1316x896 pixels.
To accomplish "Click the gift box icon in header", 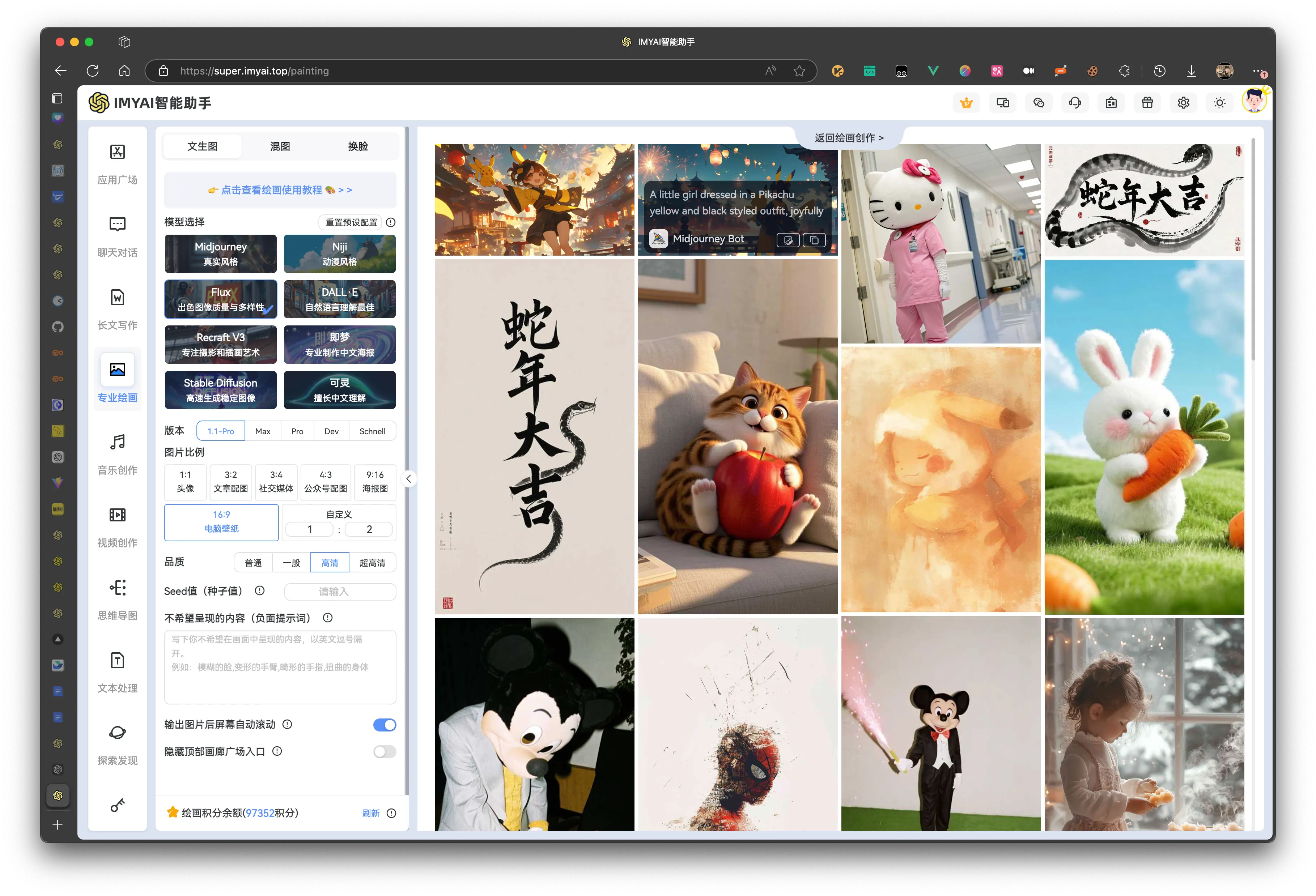I will (x=1147, y=102).
